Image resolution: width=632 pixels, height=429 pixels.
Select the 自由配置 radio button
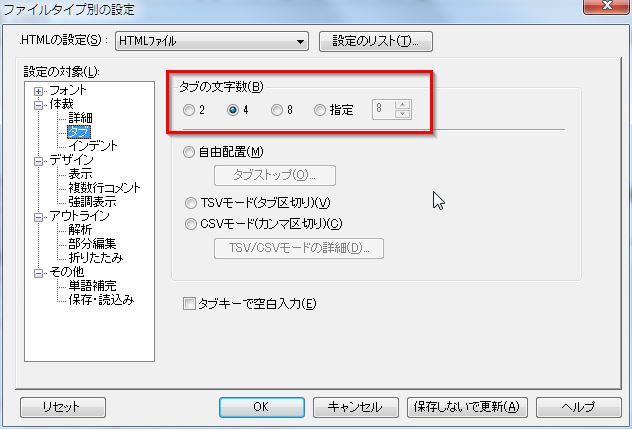pyautogui.click(x=190, y=152)
